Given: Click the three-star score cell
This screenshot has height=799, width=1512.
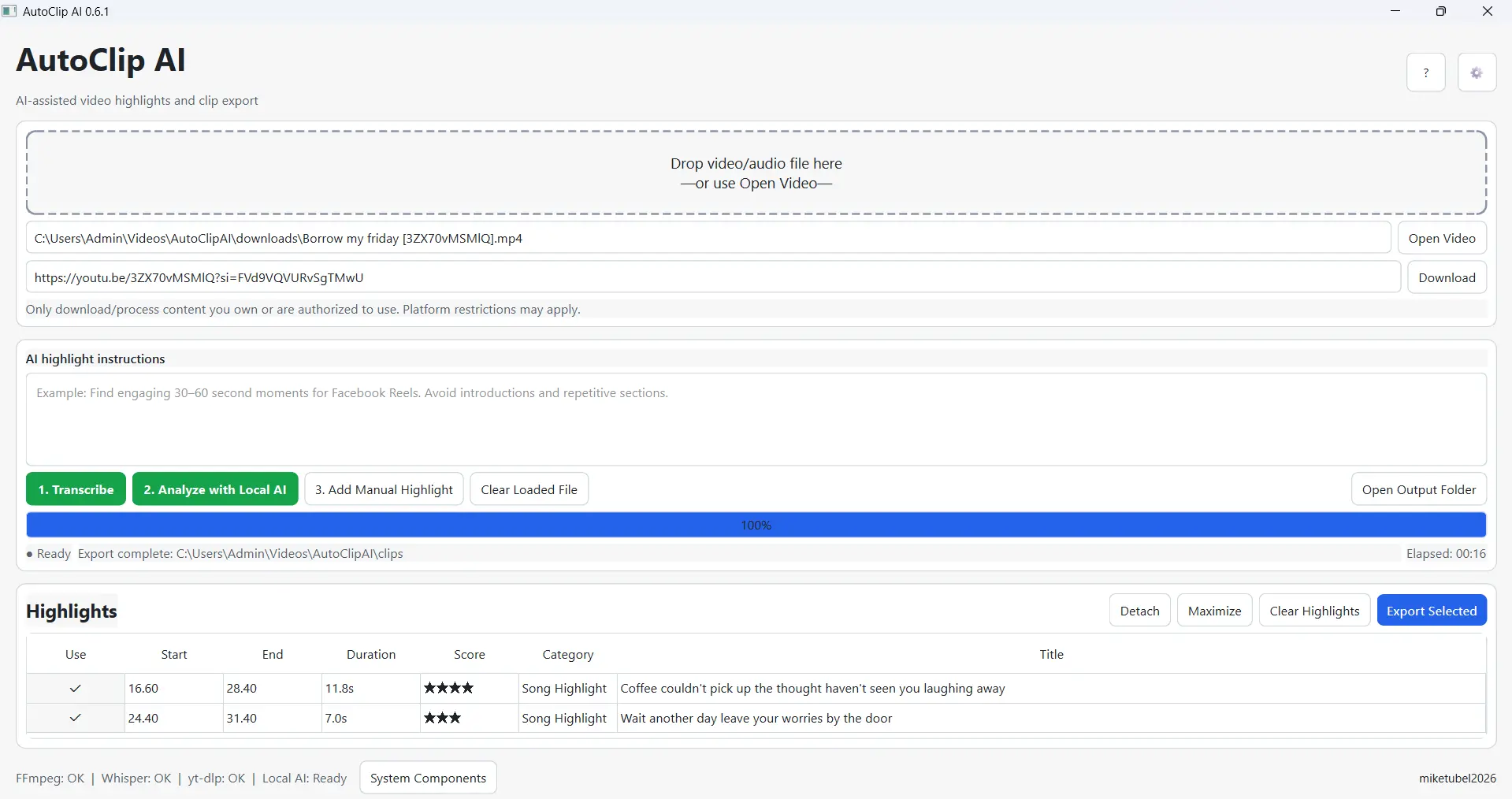Looking at the screenshot, I should (x=470, y=719).
